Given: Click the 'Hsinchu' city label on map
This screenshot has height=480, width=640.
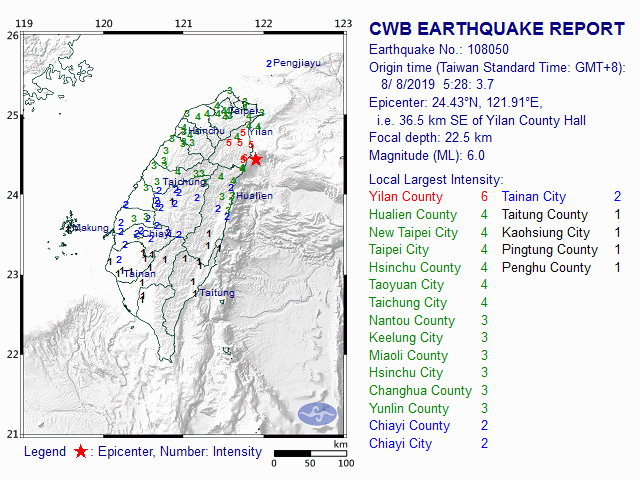Looking at the screenshot, I should tap(207, 131).
